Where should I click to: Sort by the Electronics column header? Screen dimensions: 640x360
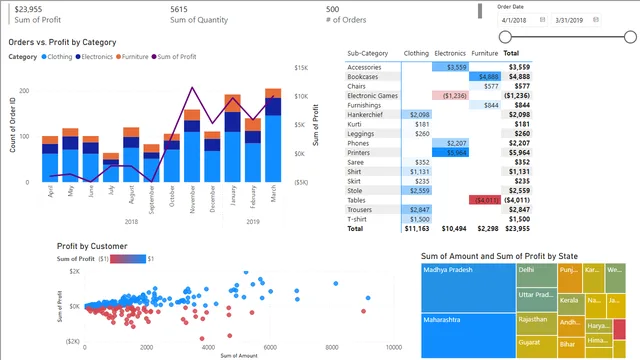(x=450, y=53)
